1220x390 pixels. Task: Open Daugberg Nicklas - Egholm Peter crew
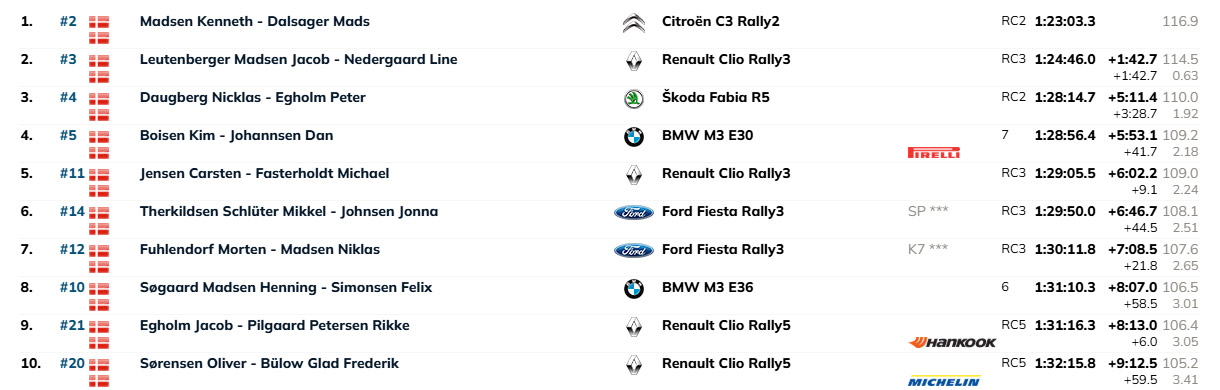(x=253, y=98)
